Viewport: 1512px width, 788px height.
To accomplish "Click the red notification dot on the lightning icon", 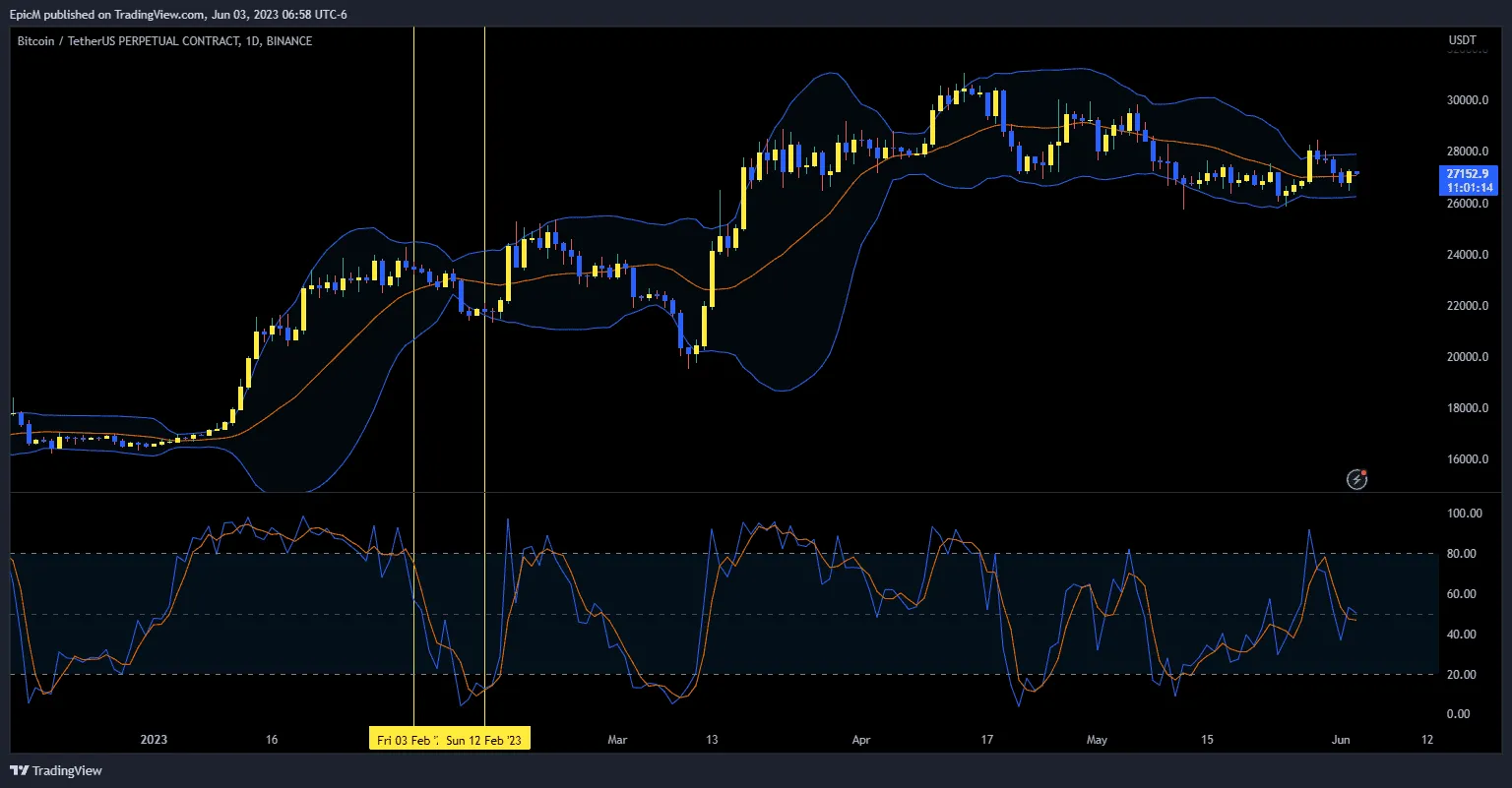I will (1364, 473).
